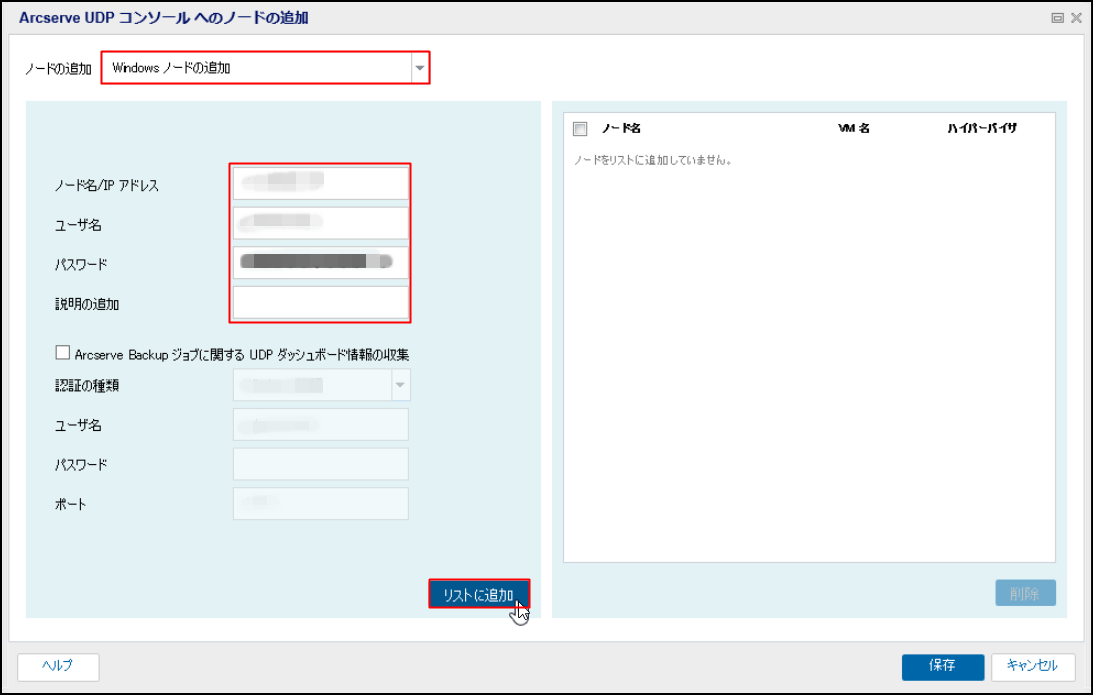The width and height of the screenshot is (1093, 695).
Task: Tick the select-all checkbox beside ノード名 header
Action: tap(580, 129)
